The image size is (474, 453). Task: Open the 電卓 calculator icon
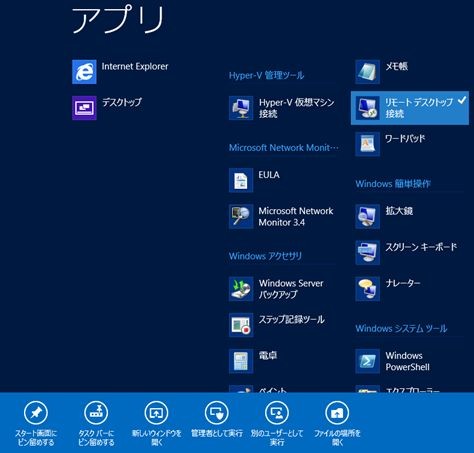(x=241, y=361)
